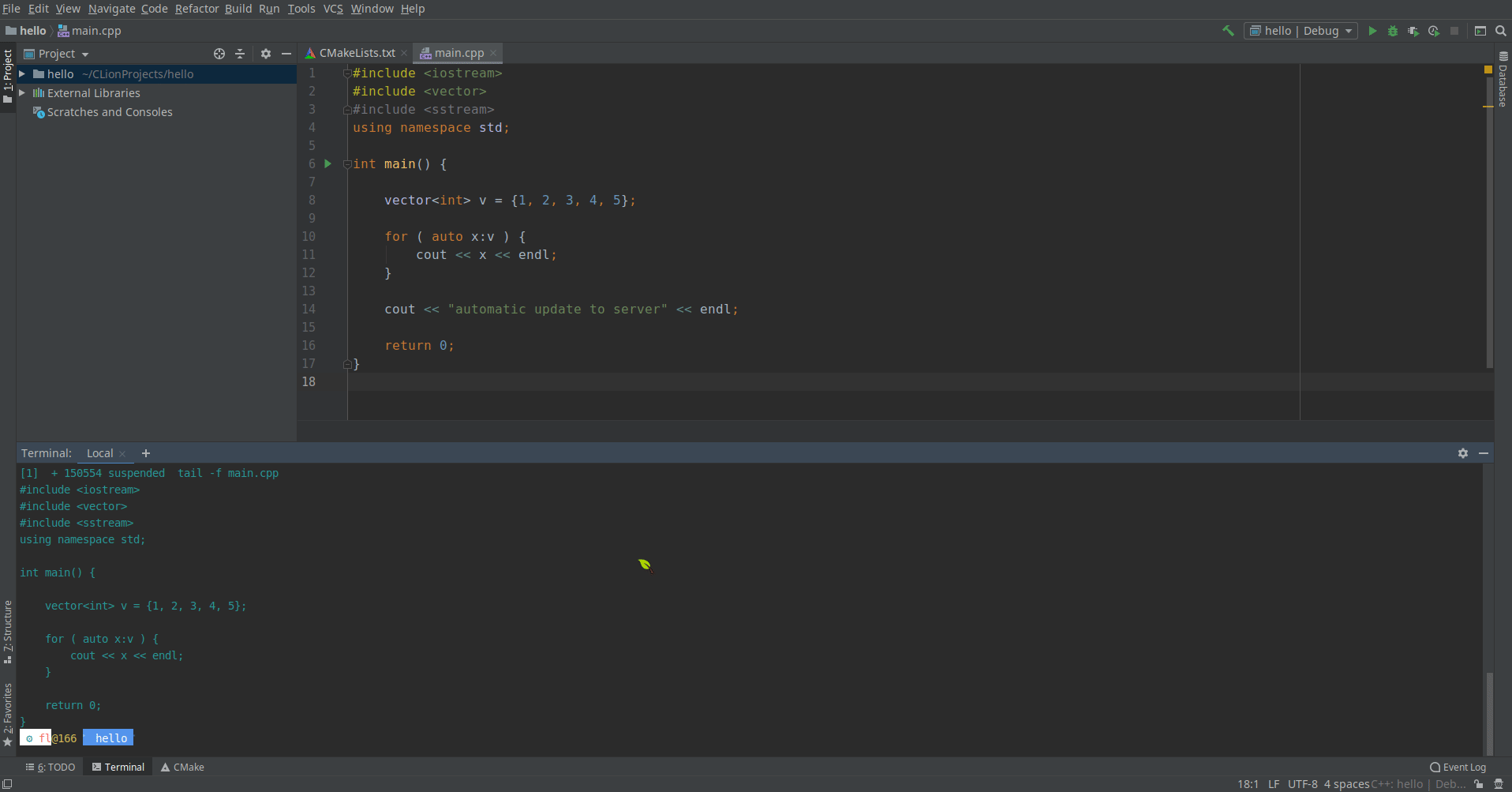Viewport: 1512px width, 792px height.
Task: Change the UTF-8 file encoding in status bar
Action: [1303, 784]
